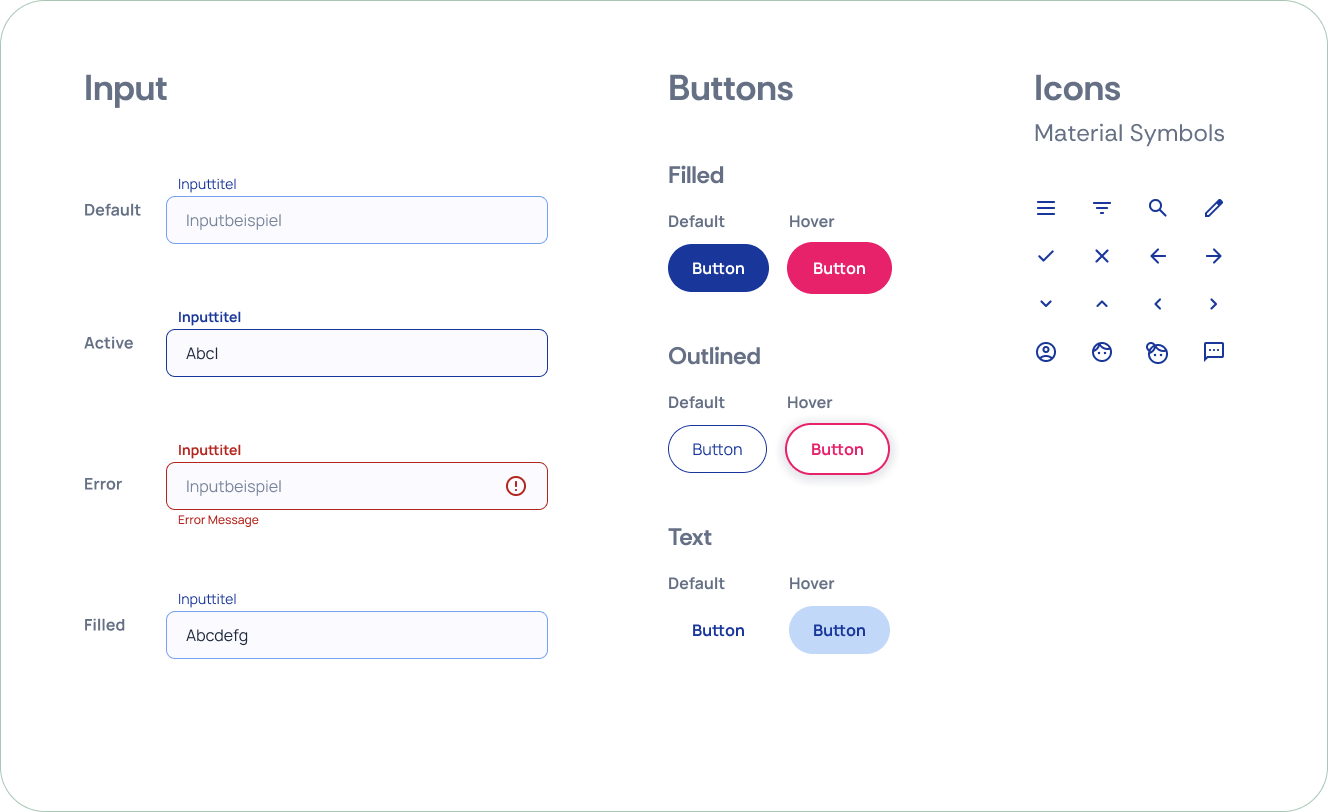
Task: Select the filter list icon
Action: pyautogui.click(x=1102, y=208)
